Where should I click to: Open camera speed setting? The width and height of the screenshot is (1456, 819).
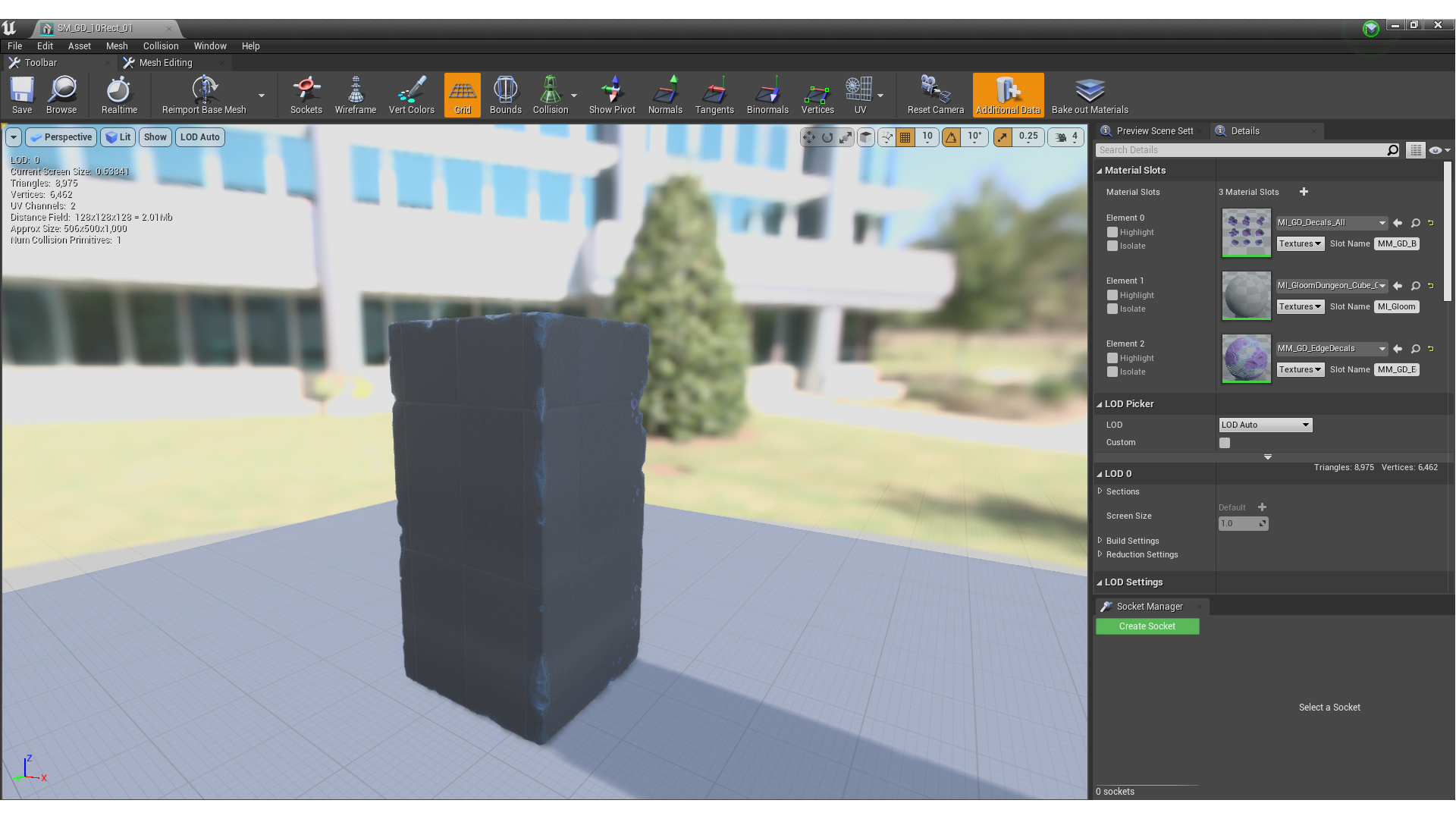click(x=1066, y=137)
